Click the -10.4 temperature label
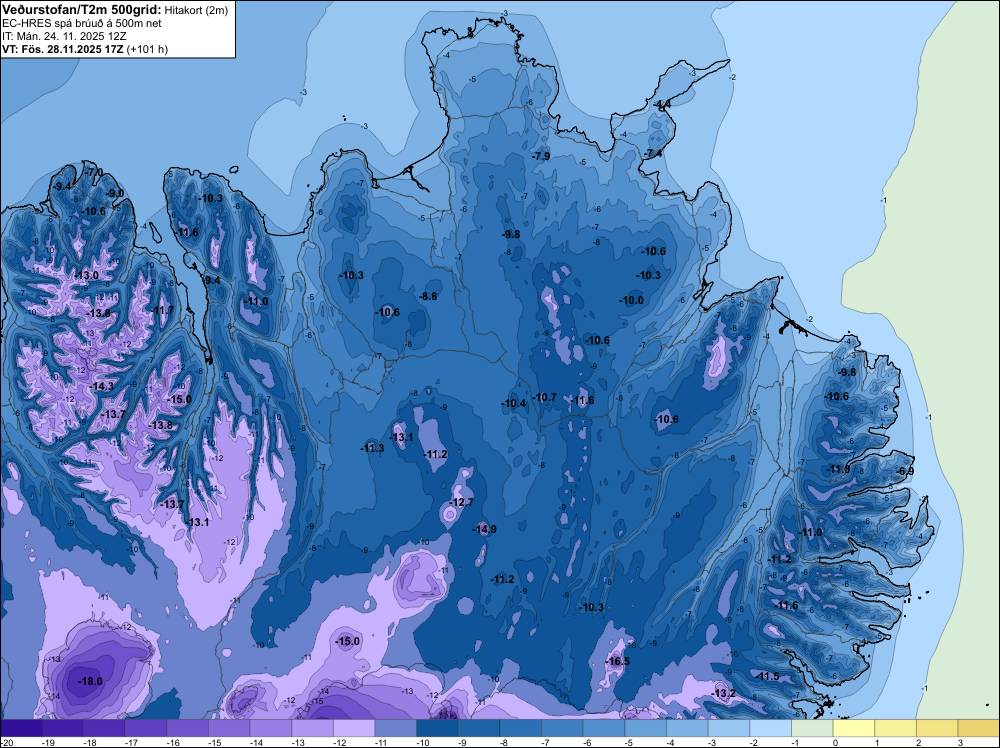 click(x=513, y=404)
